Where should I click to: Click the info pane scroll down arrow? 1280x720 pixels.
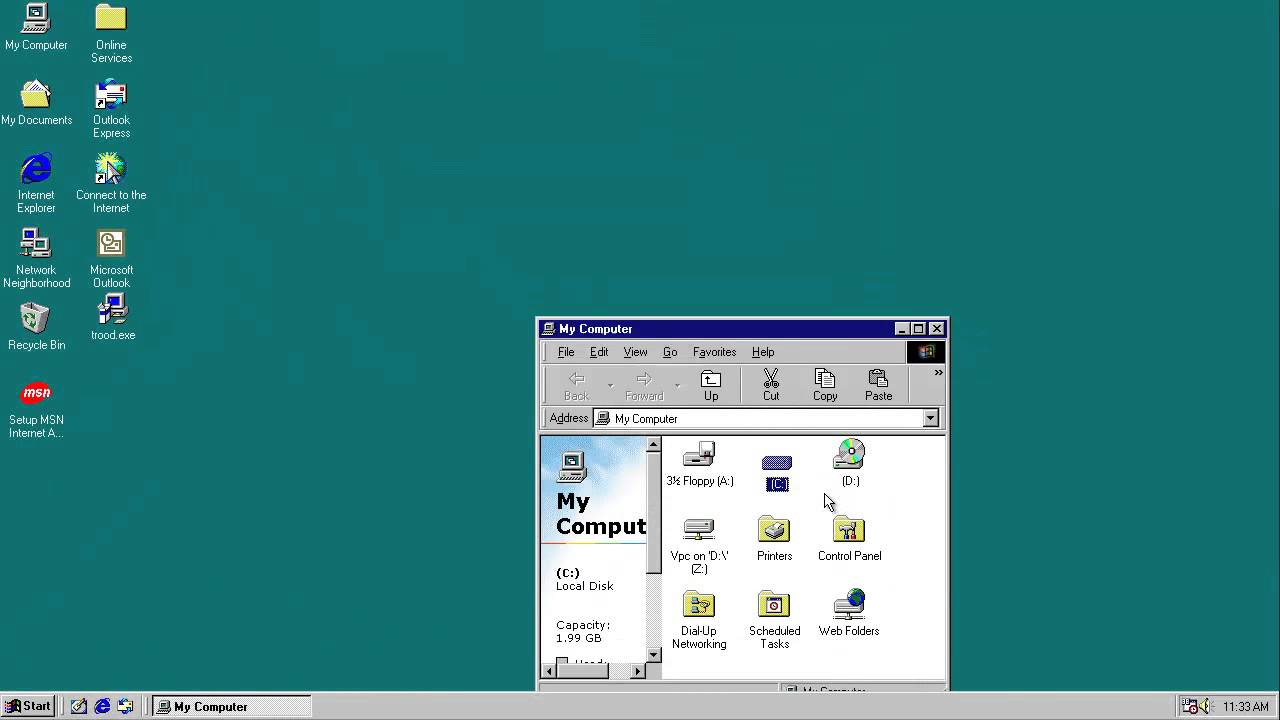click(654, 655)
